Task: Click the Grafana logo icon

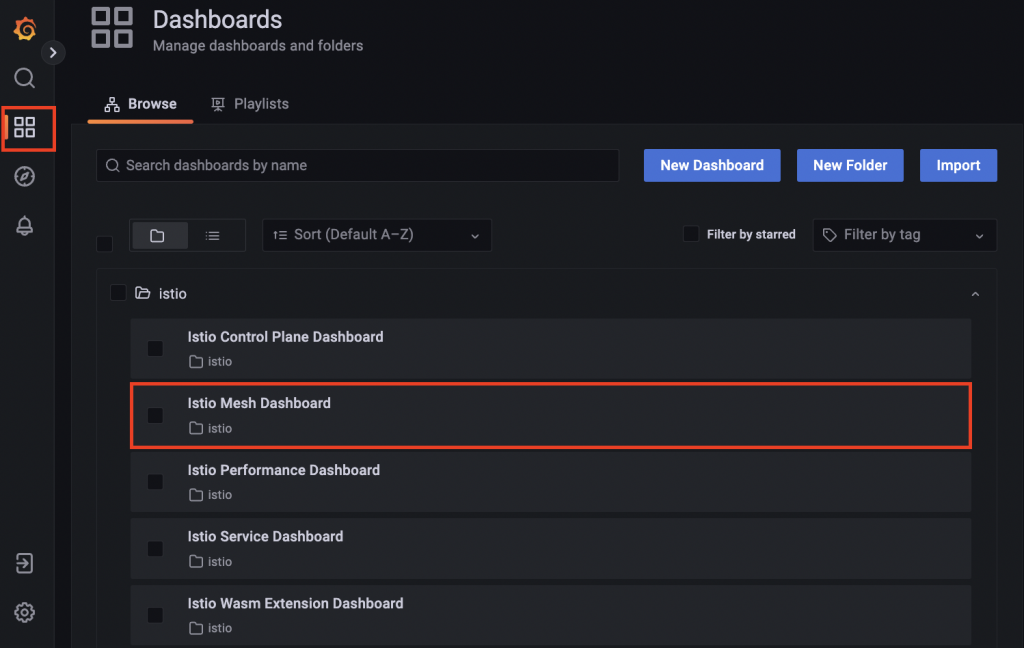Action: (x=25, y=29)
